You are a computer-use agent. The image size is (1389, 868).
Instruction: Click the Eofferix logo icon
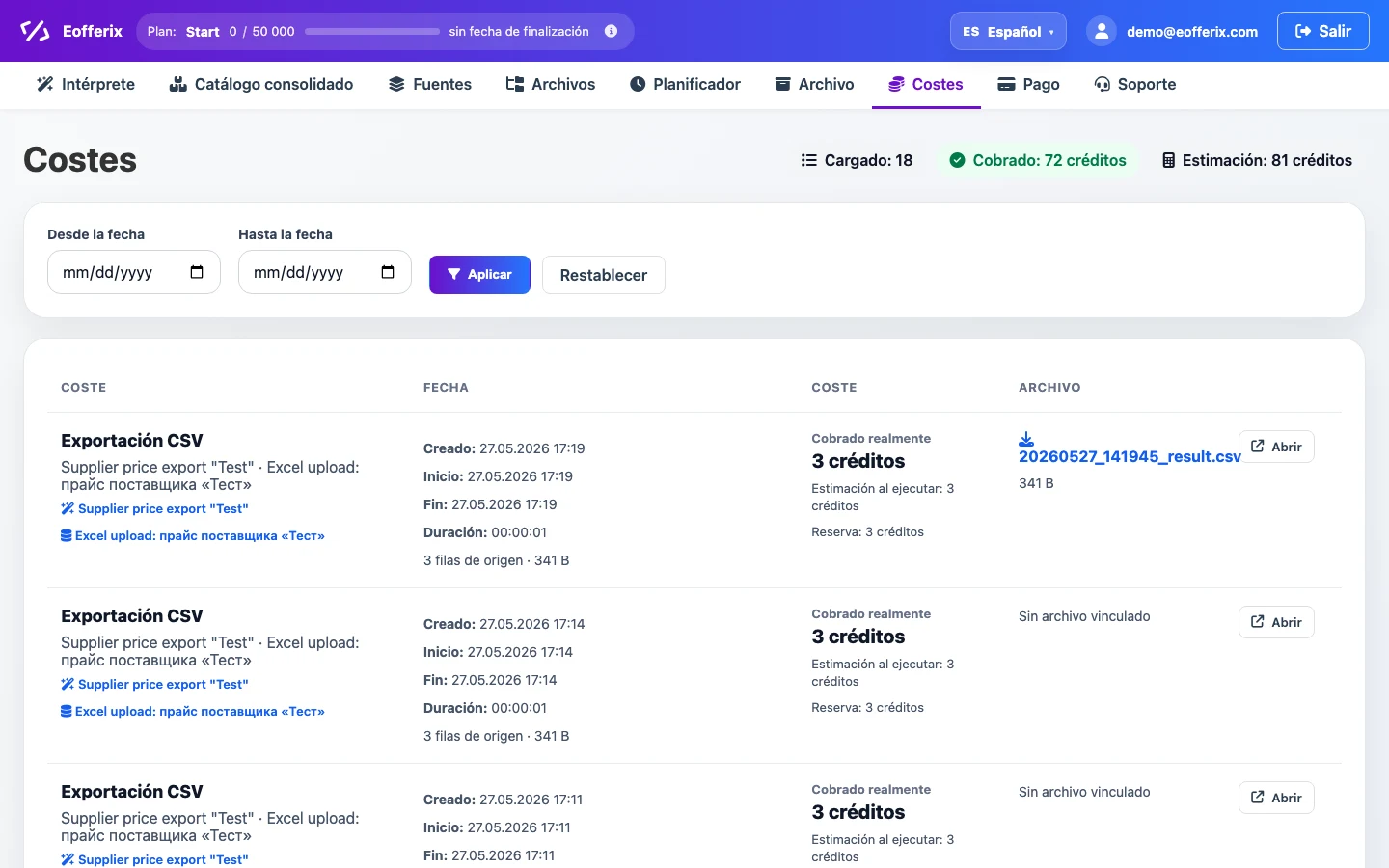pos(35,31)
